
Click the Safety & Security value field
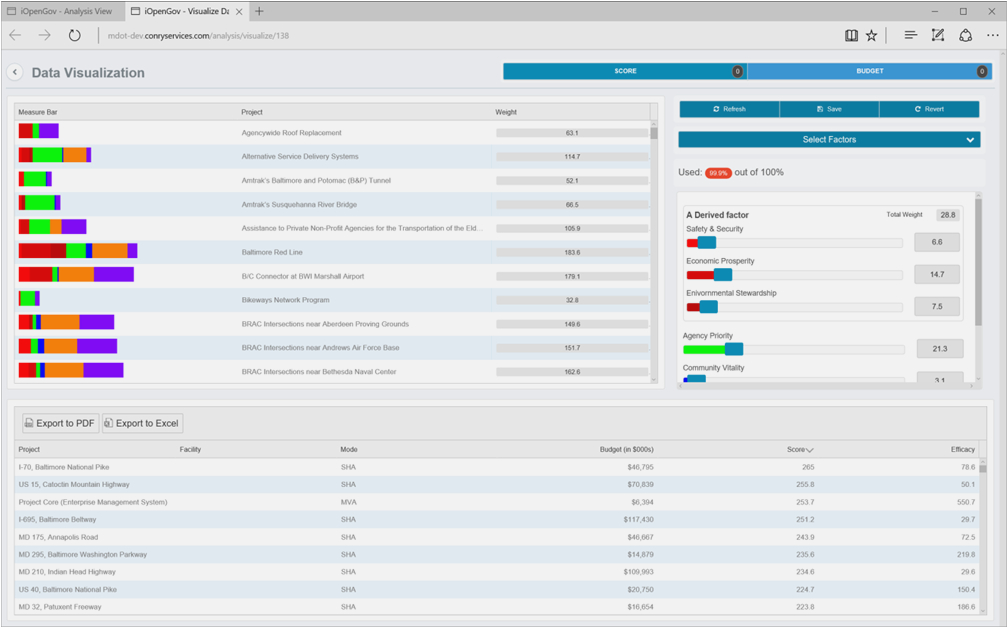coord(937,242)
